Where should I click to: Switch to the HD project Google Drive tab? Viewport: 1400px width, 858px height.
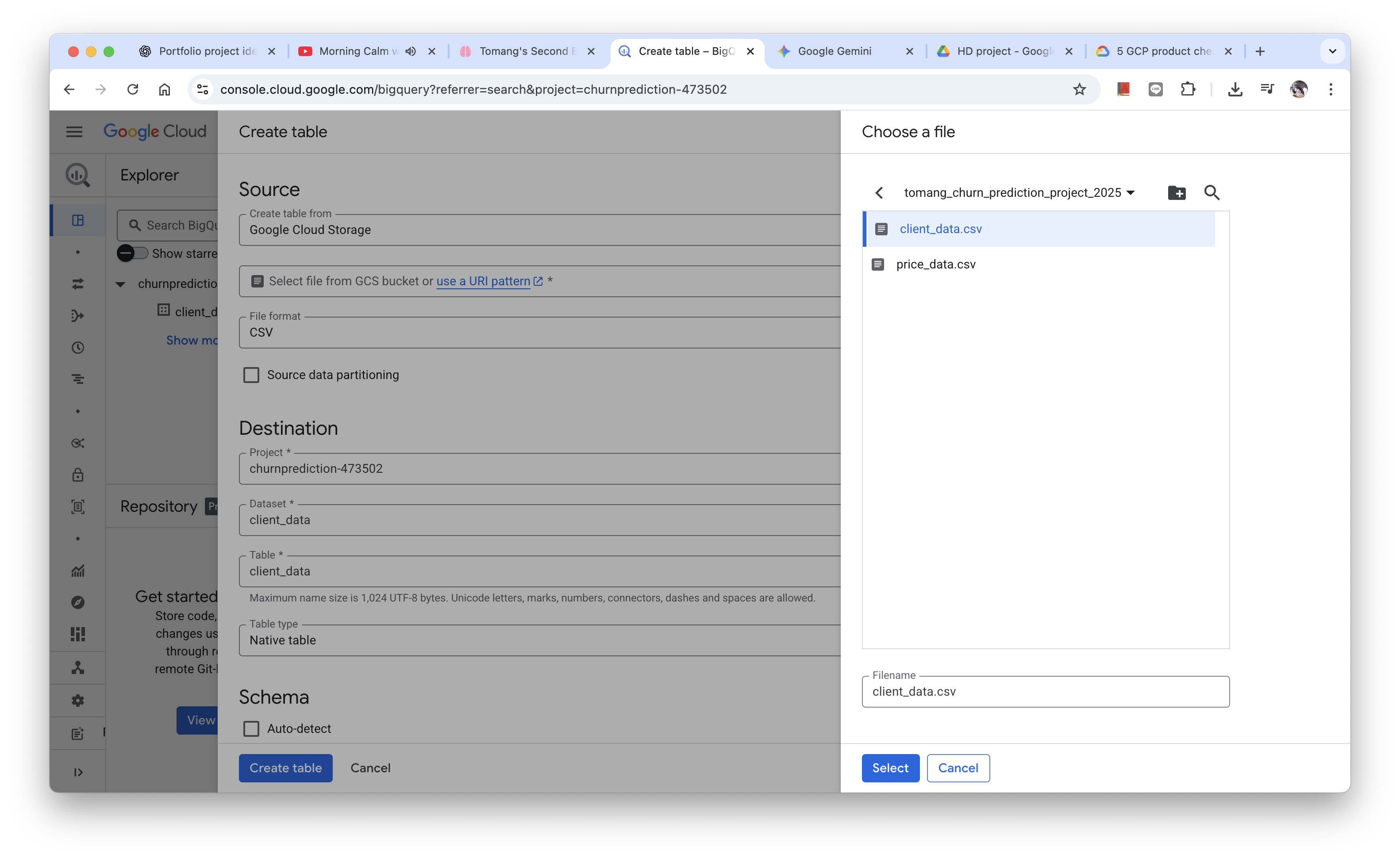coord(1004,51)
